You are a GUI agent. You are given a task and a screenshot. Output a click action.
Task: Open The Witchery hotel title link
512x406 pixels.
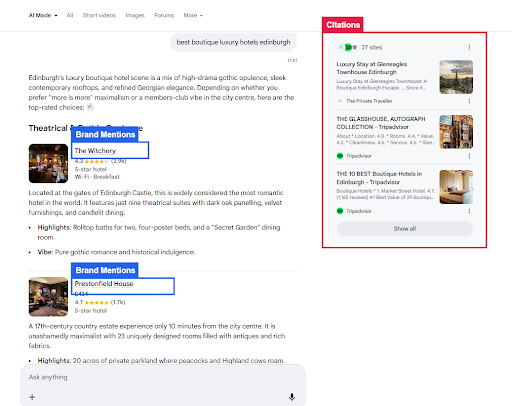tap(95, 151)
